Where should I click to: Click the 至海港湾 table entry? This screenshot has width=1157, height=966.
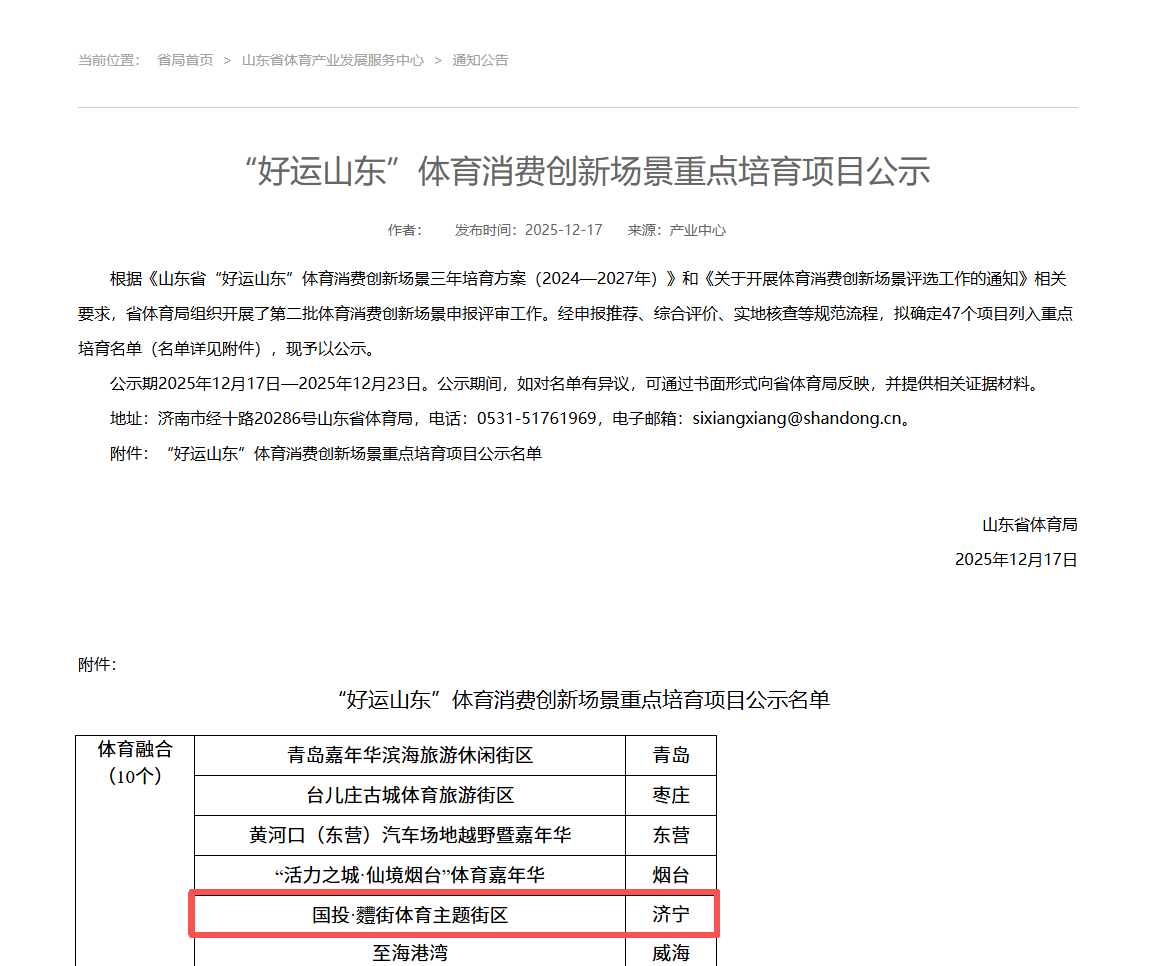click(x=410, y=953)
